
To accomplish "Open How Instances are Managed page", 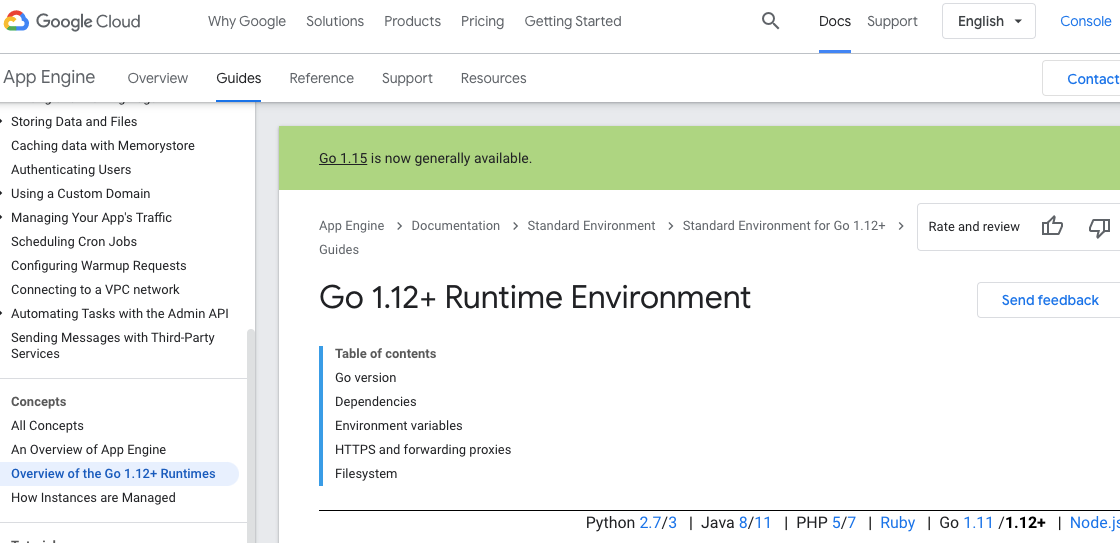I will 93,498.
